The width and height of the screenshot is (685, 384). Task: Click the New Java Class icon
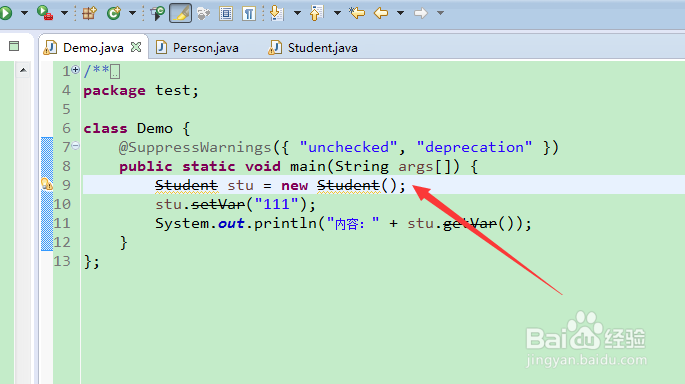click(x=114, y=13)
